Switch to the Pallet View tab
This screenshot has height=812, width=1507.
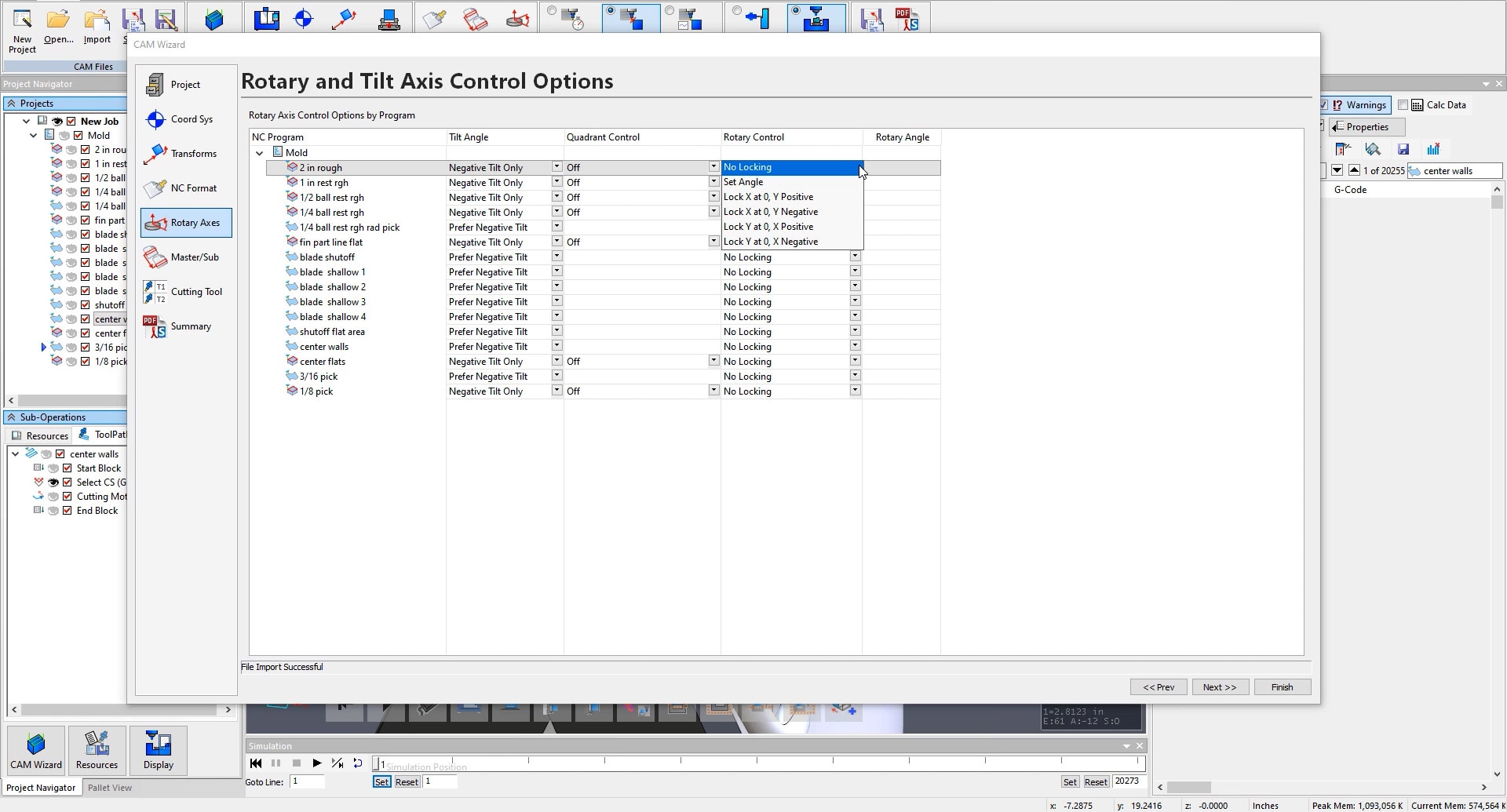click(109, 788)
